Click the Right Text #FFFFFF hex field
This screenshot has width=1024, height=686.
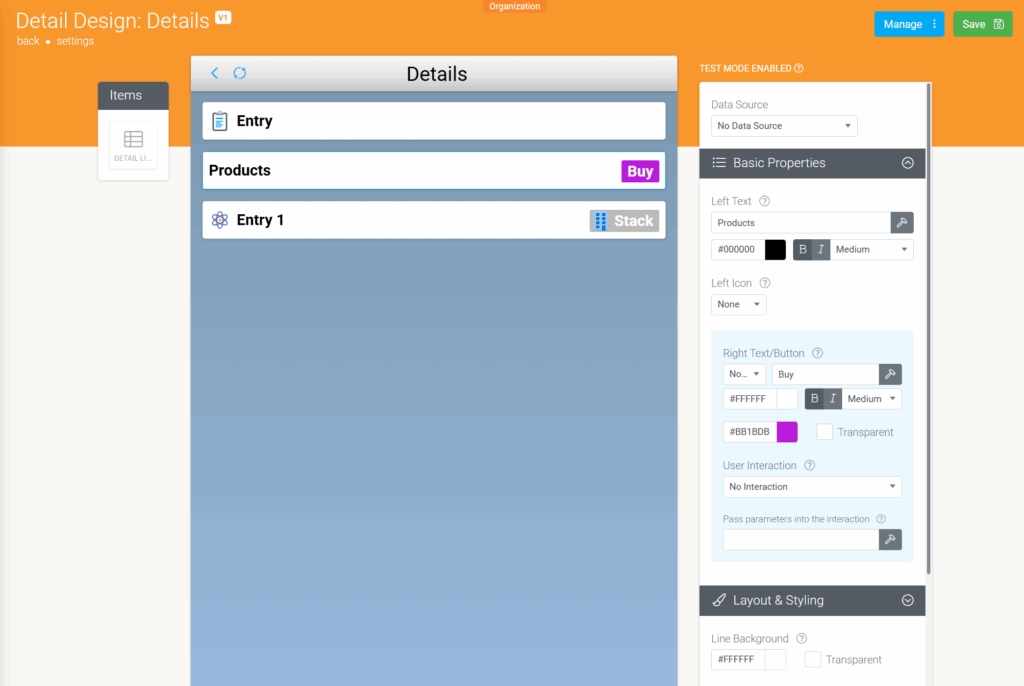tap(750, 399)
